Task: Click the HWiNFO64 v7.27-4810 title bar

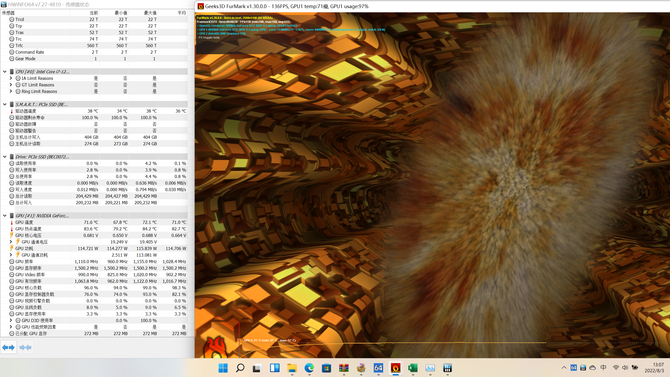Action: [x=97, y=4]
